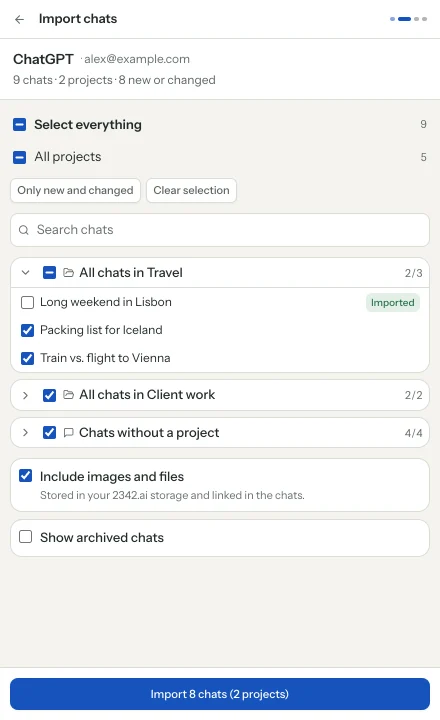This screenshot has width=440, height=720.
Task: Click the 2/2 count for Client work
Action: tap(413, 395)
